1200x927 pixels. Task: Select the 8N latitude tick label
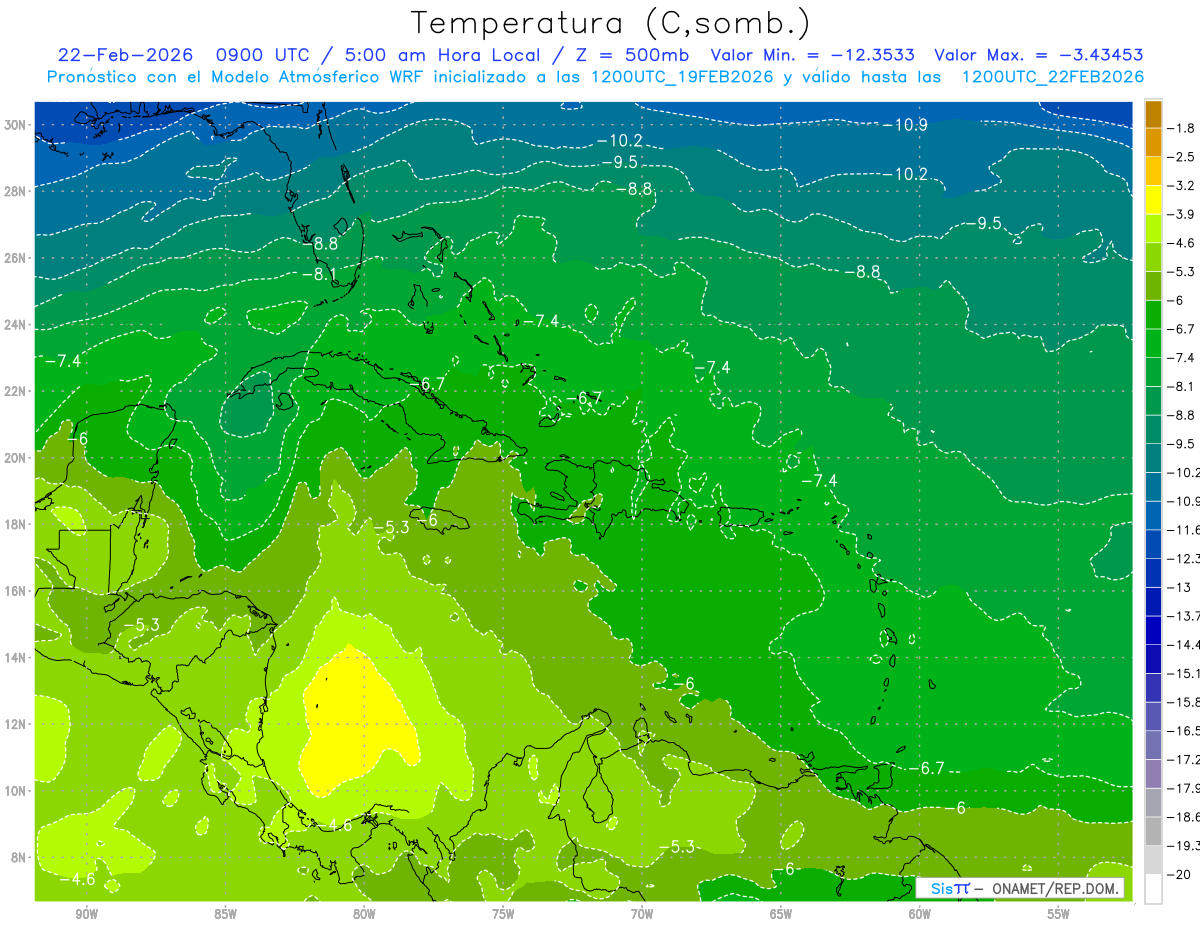click(x=20, y=857)
